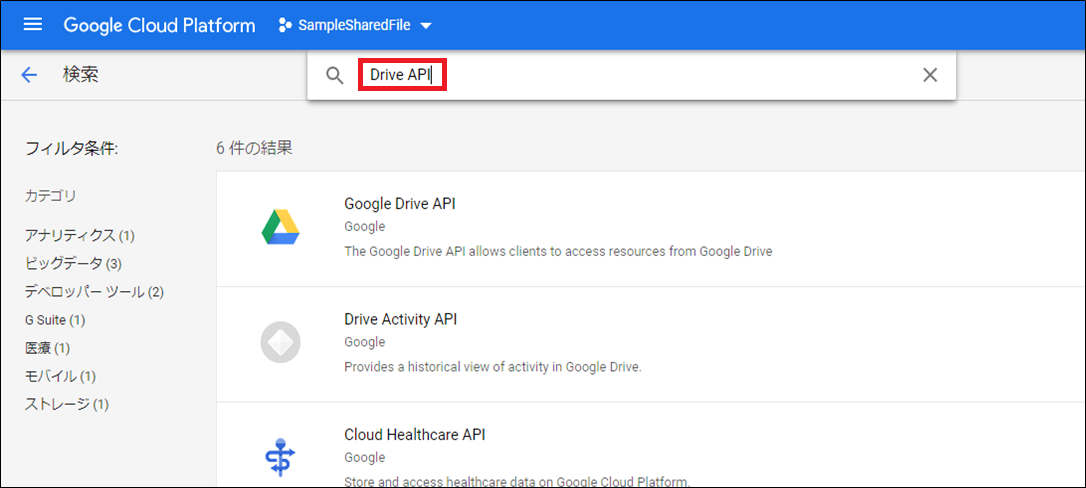The width and height of the screenshot is (1086, 488).
Task: Filter by デベロッパー ツール (2) category
Action: tap(94, 292)
